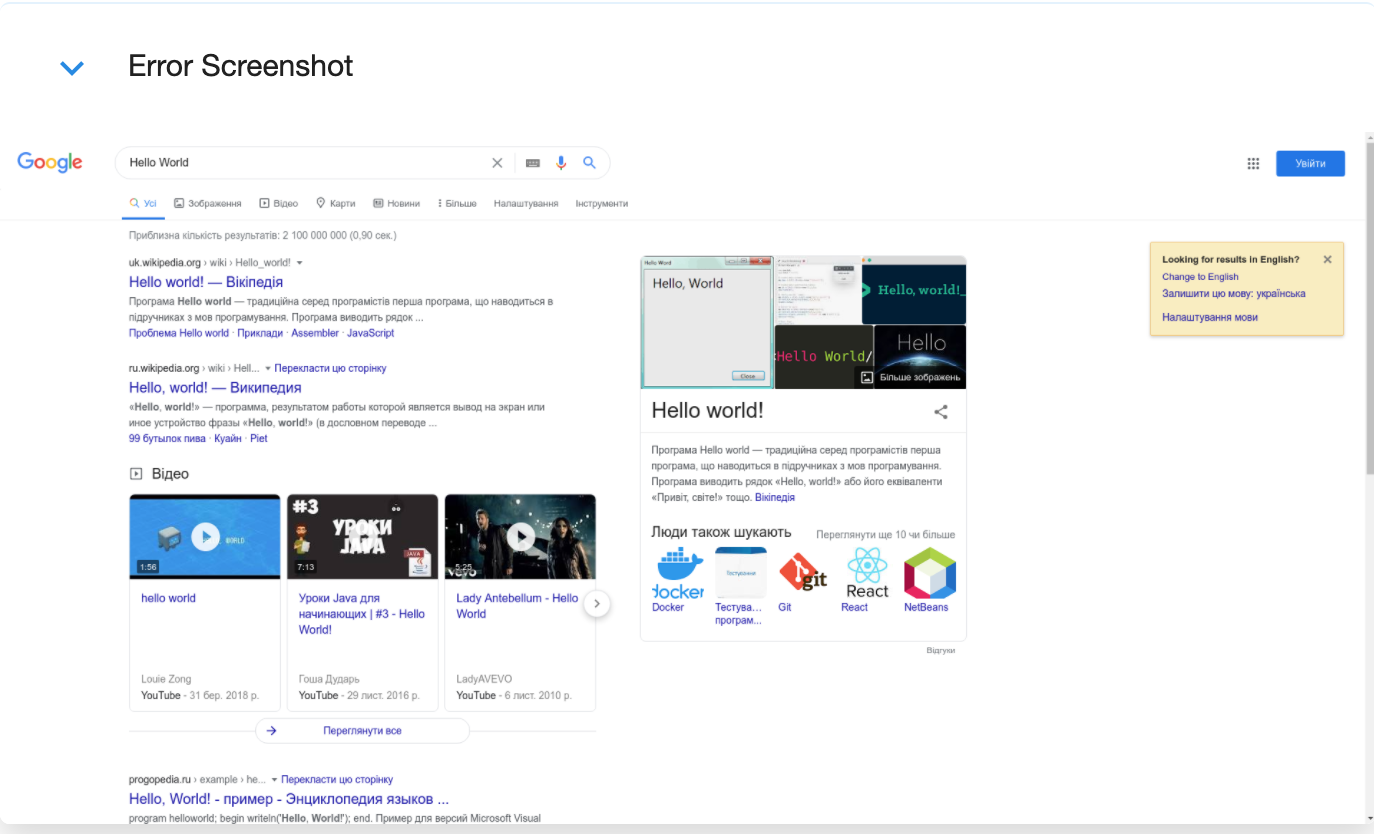
Task: Open the 'hello world' video title link
Action: (x=168, y=599)
